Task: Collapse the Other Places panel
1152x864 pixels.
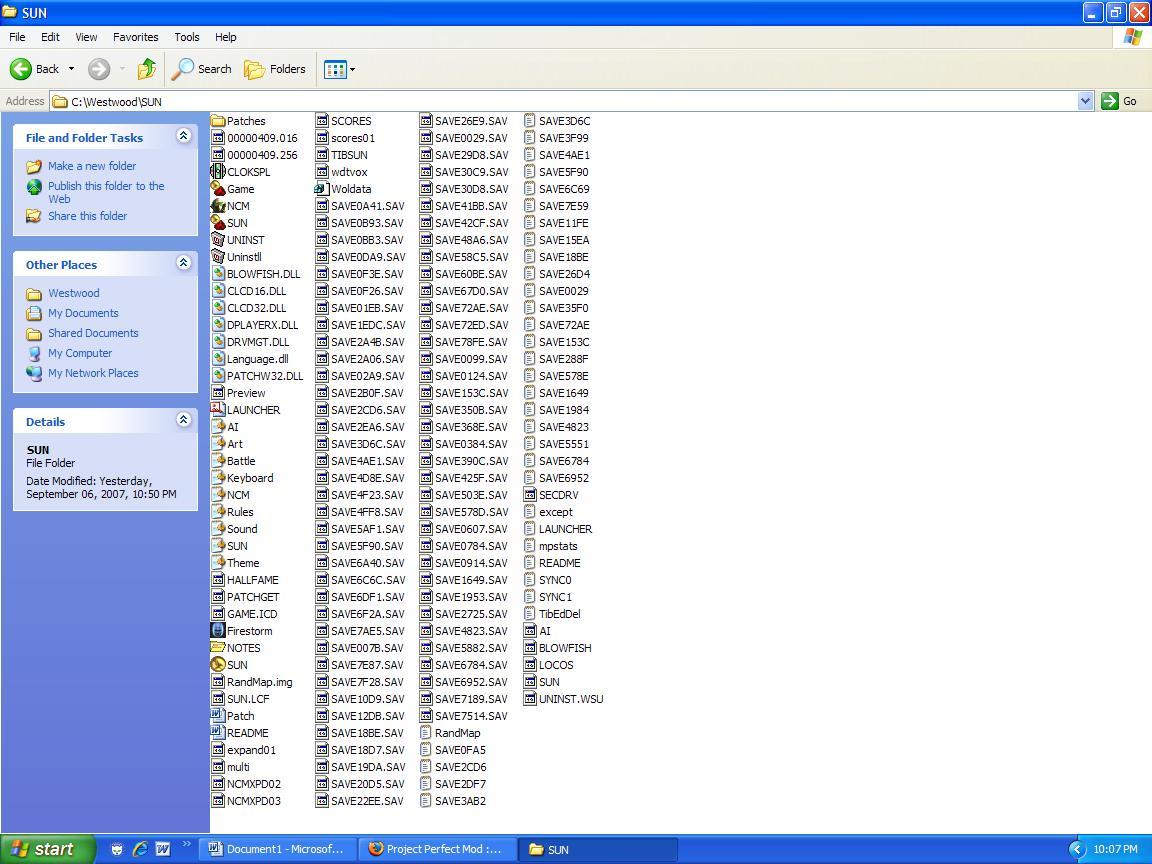Action: coord(184,263)
